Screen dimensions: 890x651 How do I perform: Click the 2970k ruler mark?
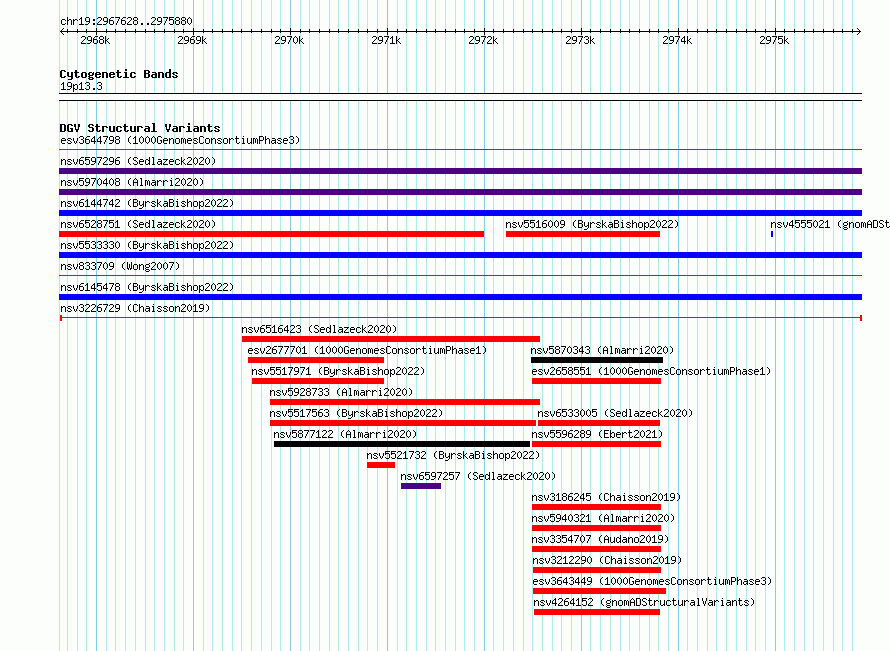(289, 40)
